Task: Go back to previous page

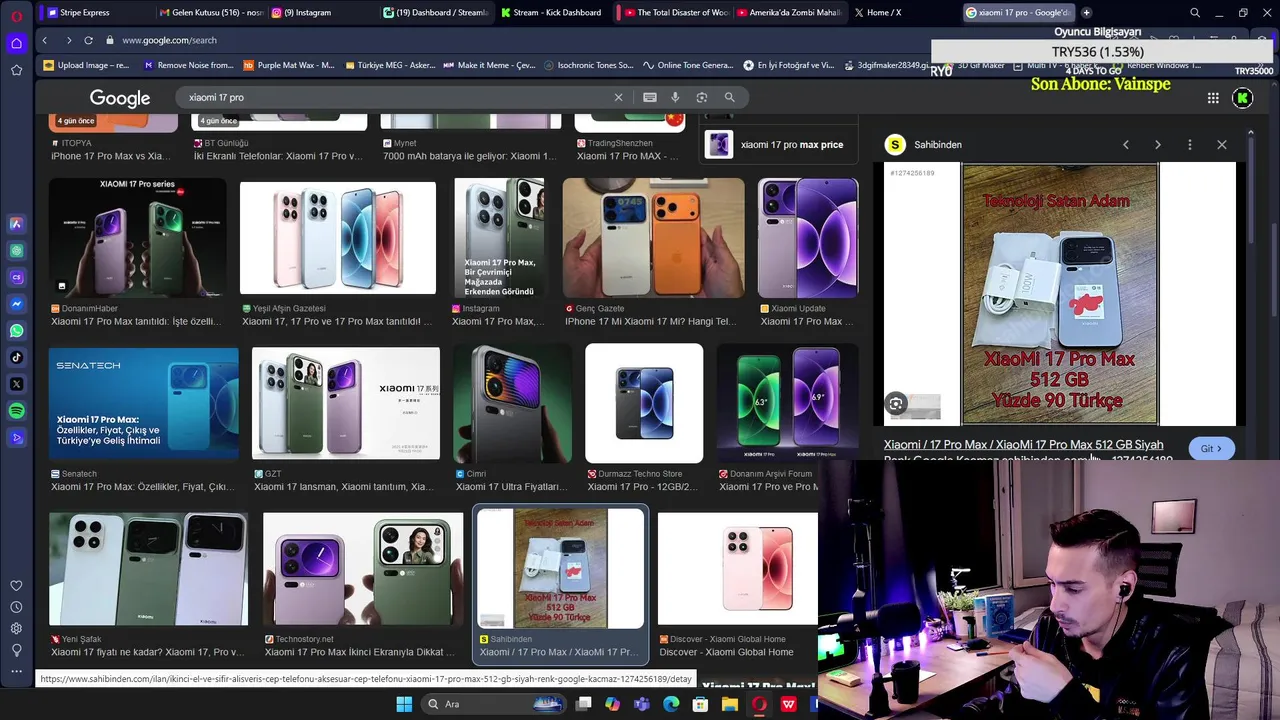Action: click(x=45, y=40)
